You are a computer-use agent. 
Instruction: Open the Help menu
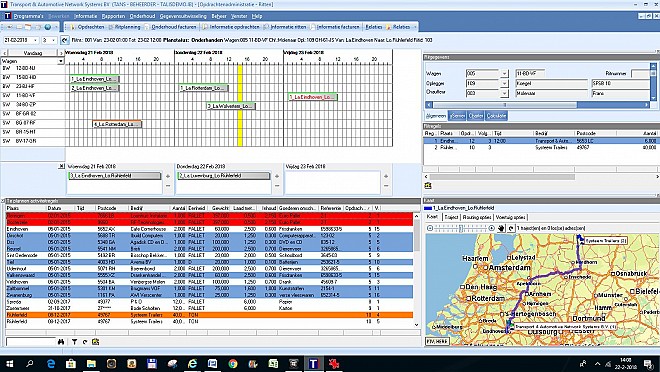[257, 16]
